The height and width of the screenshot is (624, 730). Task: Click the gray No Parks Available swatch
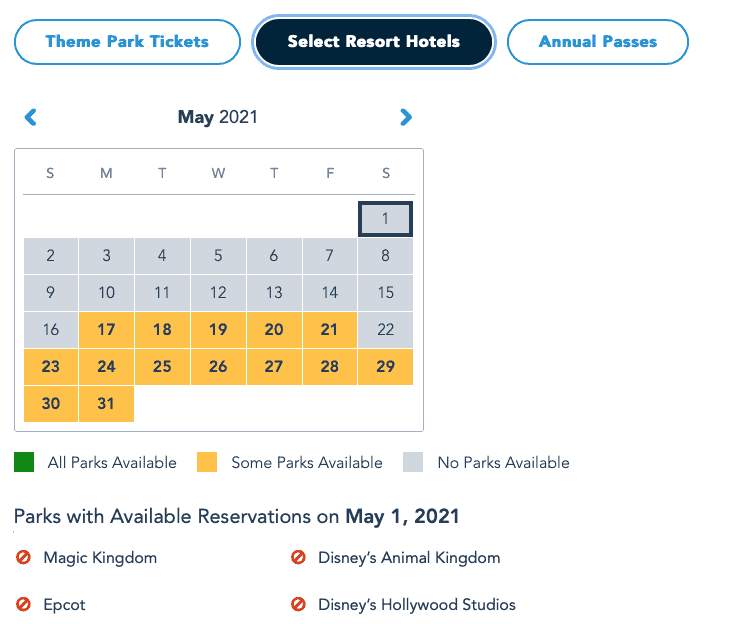[x=413, y=462]
